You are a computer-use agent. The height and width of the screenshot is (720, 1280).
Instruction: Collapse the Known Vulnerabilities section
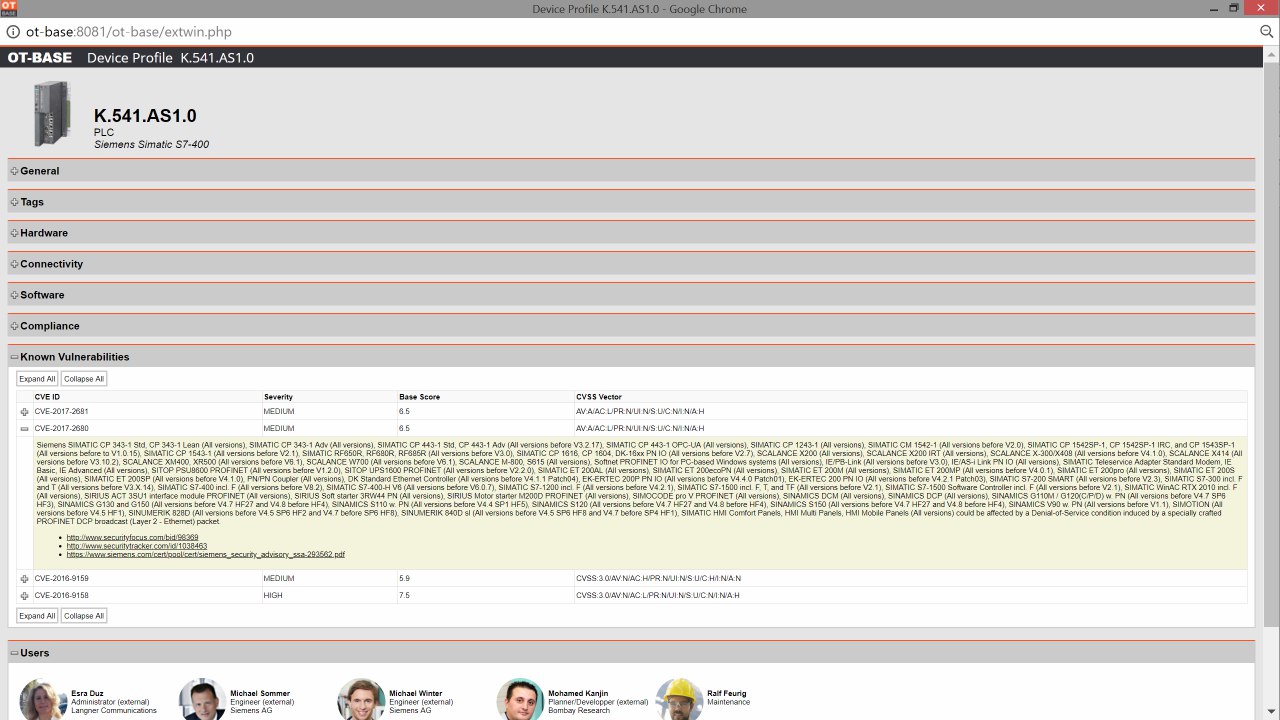coord(15,357)
